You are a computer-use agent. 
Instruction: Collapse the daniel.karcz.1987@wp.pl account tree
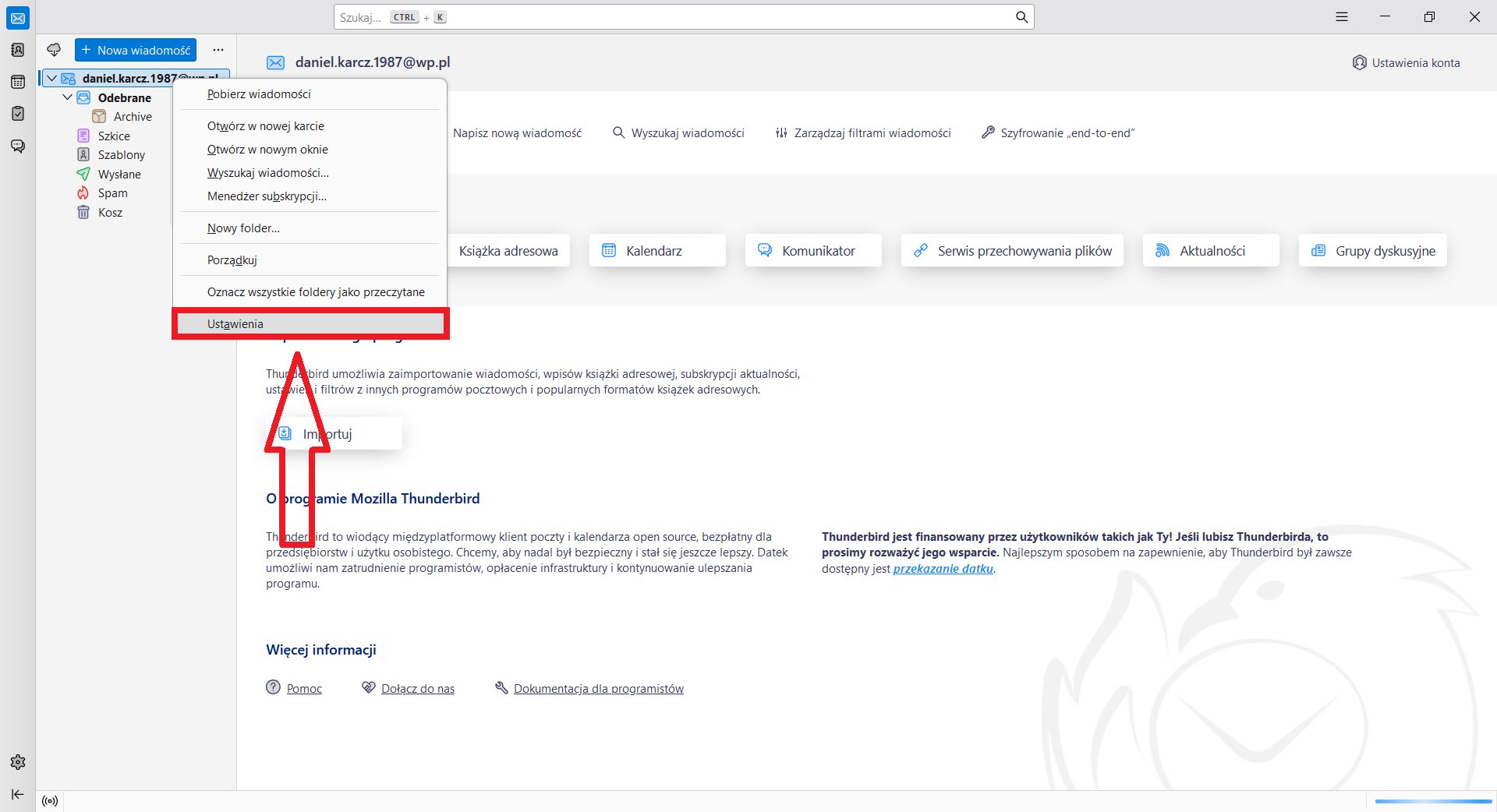click(52, 78)
